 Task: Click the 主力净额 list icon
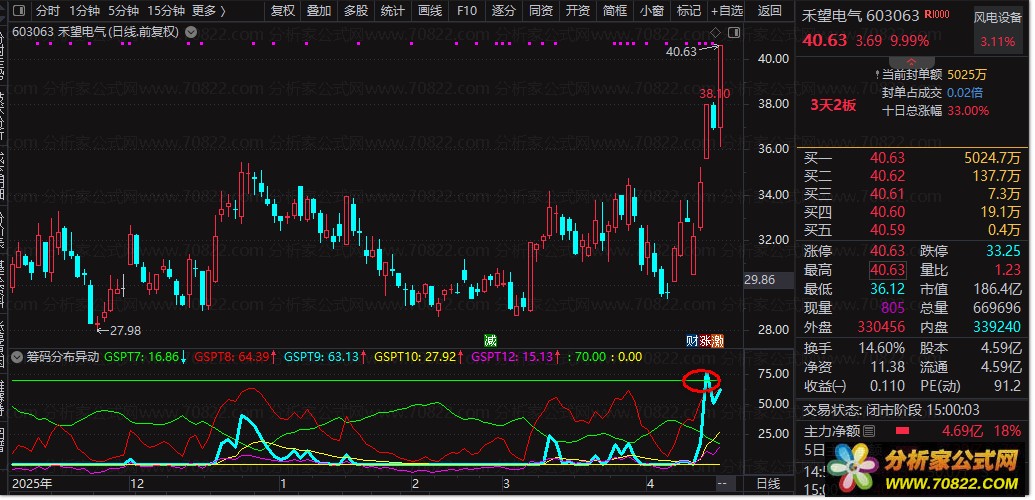pyautogui.click(x=869, y=431)
